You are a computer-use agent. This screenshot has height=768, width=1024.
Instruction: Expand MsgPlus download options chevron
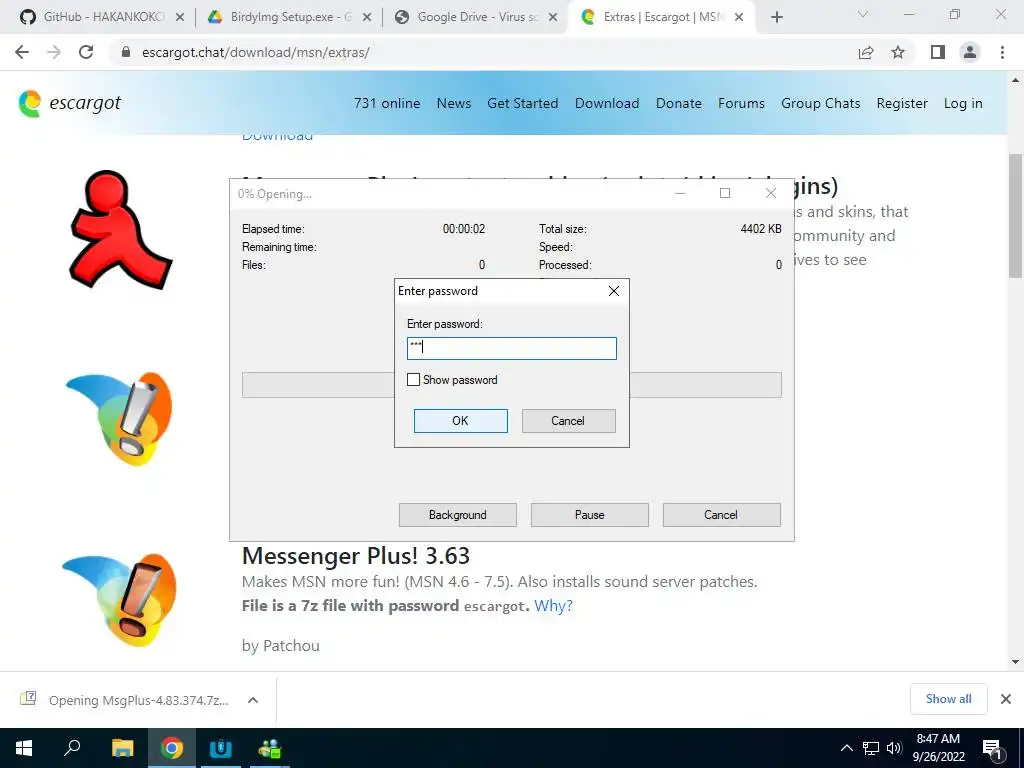tap(253, 700)
